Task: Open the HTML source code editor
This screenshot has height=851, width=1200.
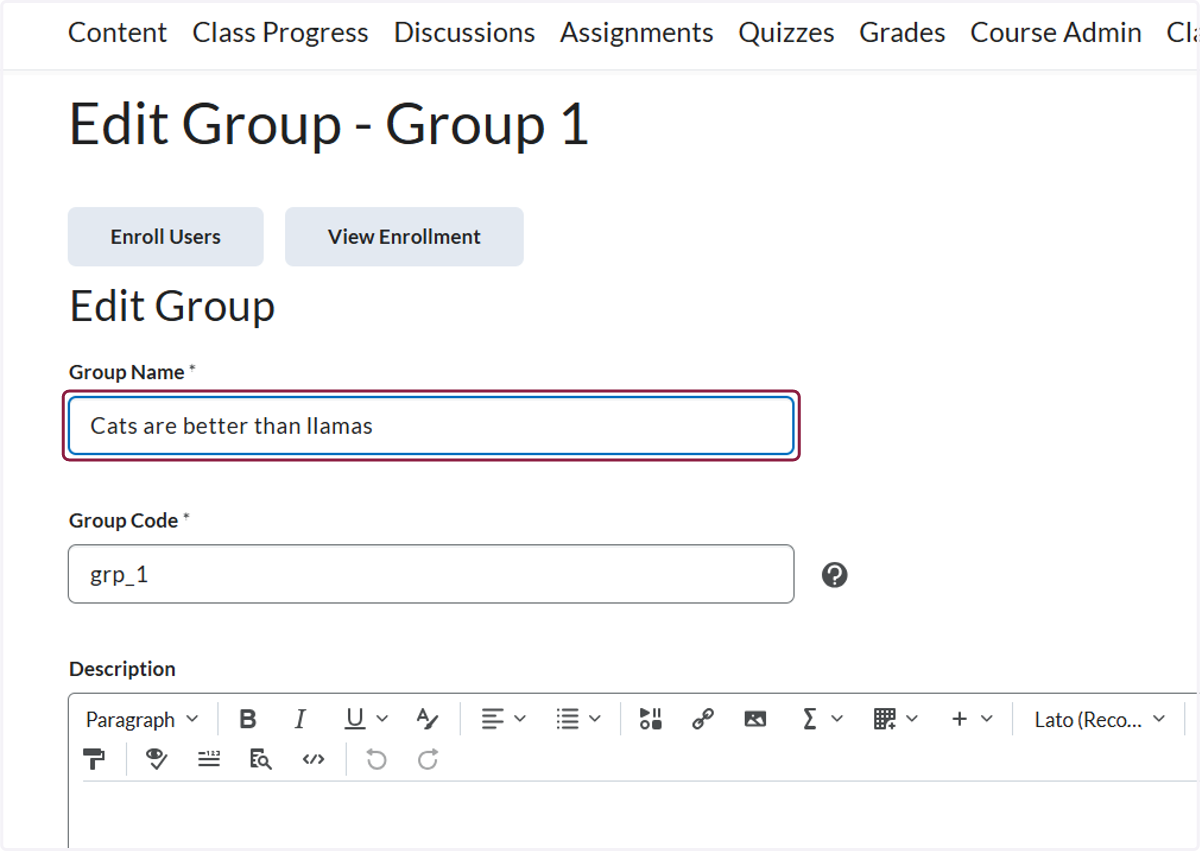Action: pyautogui.click(x=313, y=760)
